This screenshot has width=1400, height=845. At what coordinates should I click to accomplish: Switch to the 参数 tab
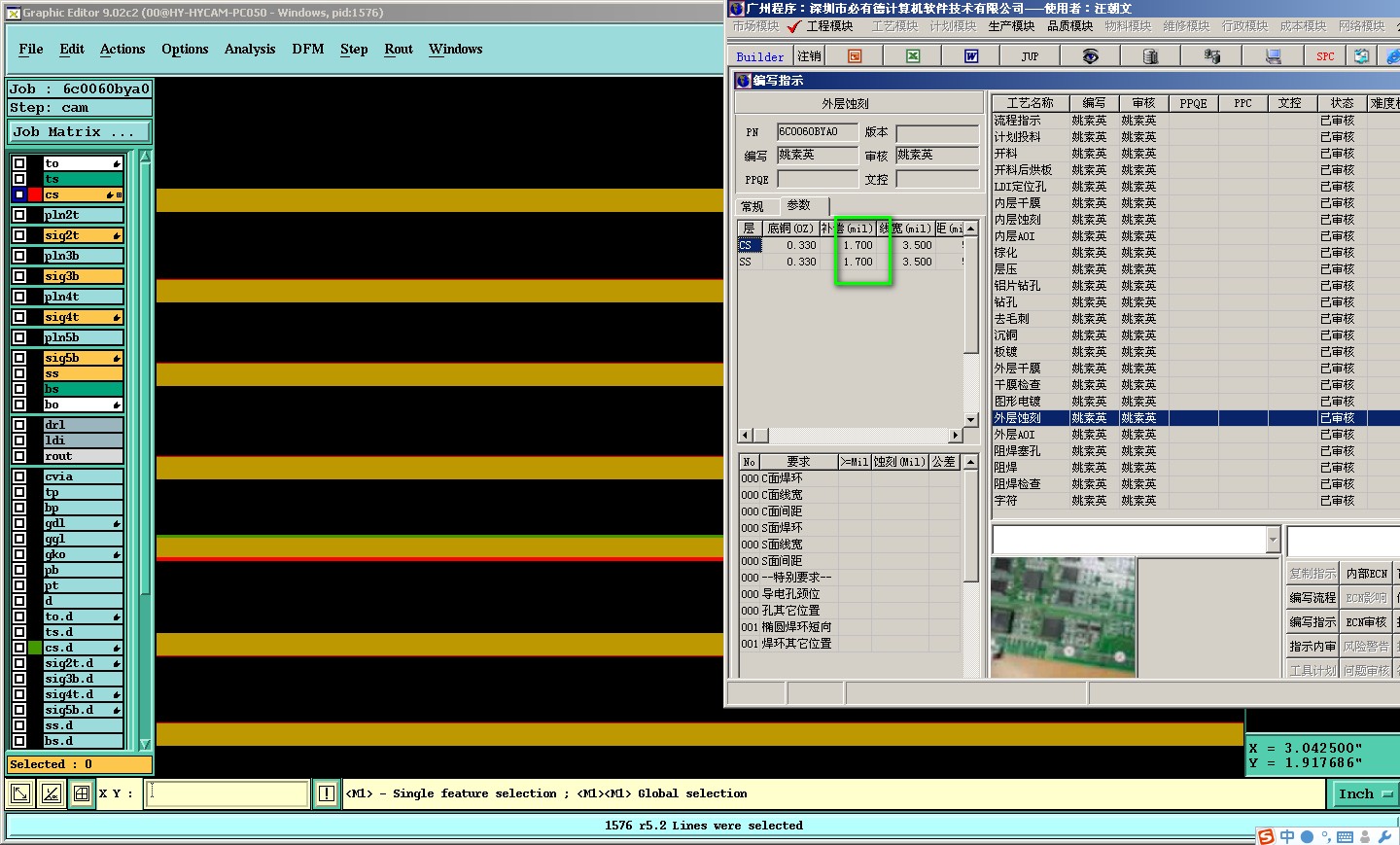coord(799,205)
